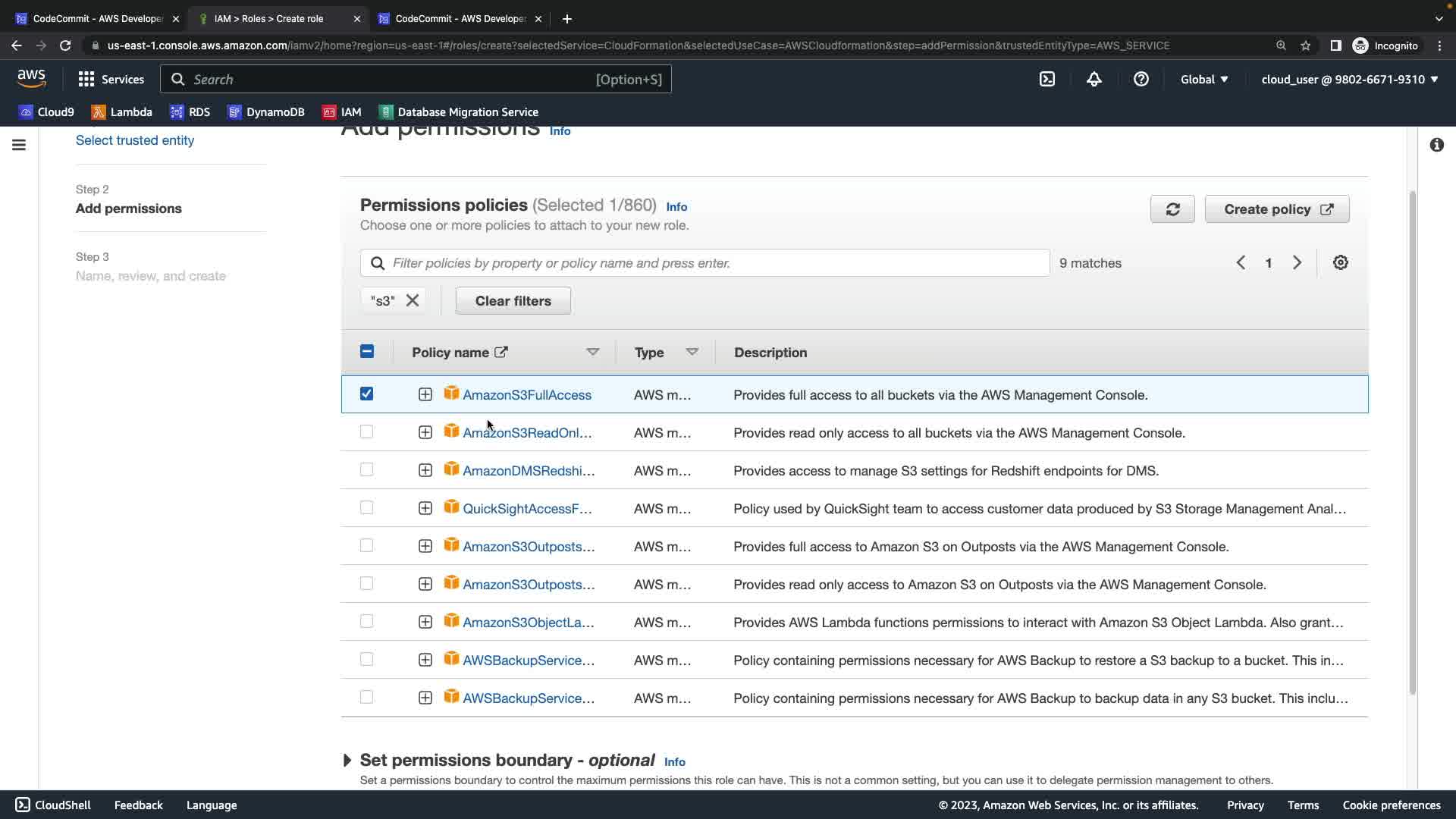The height and width of the screenshot is (819, 1456).
Task: Uncheck the AmazonS3FullAccess policy checkbox
Action: point(367,394)
